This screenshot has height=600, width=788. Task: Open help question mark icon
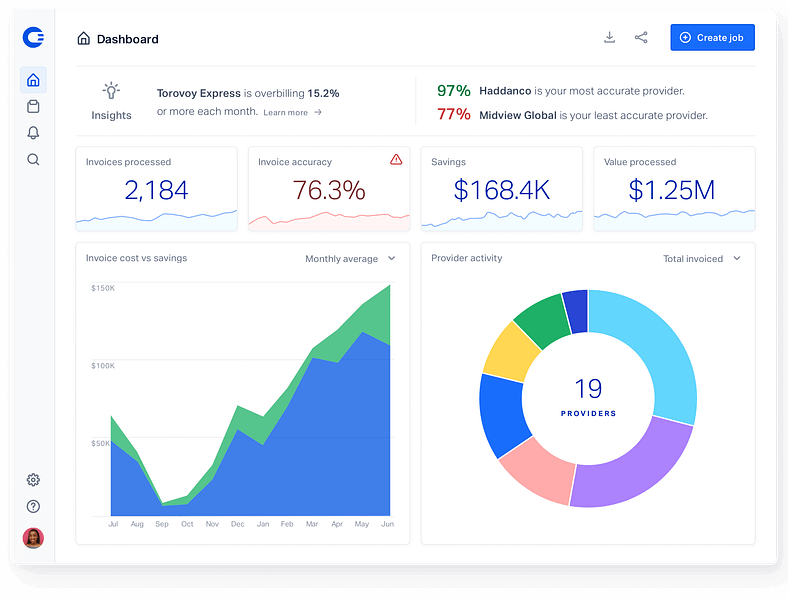[x=33, y=507]
